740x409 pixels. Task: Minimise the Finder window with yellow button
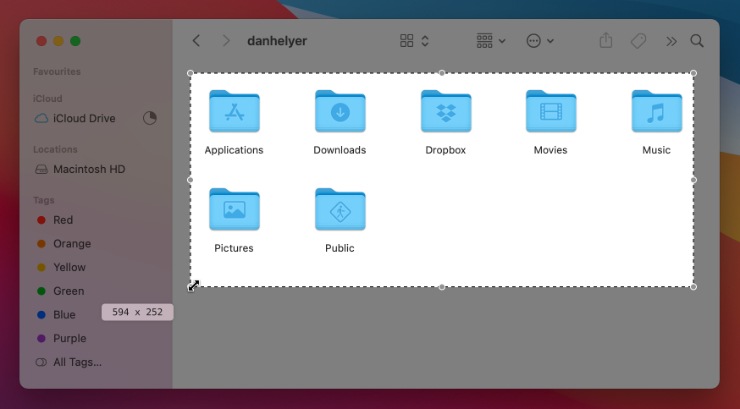tap(59, 41)
